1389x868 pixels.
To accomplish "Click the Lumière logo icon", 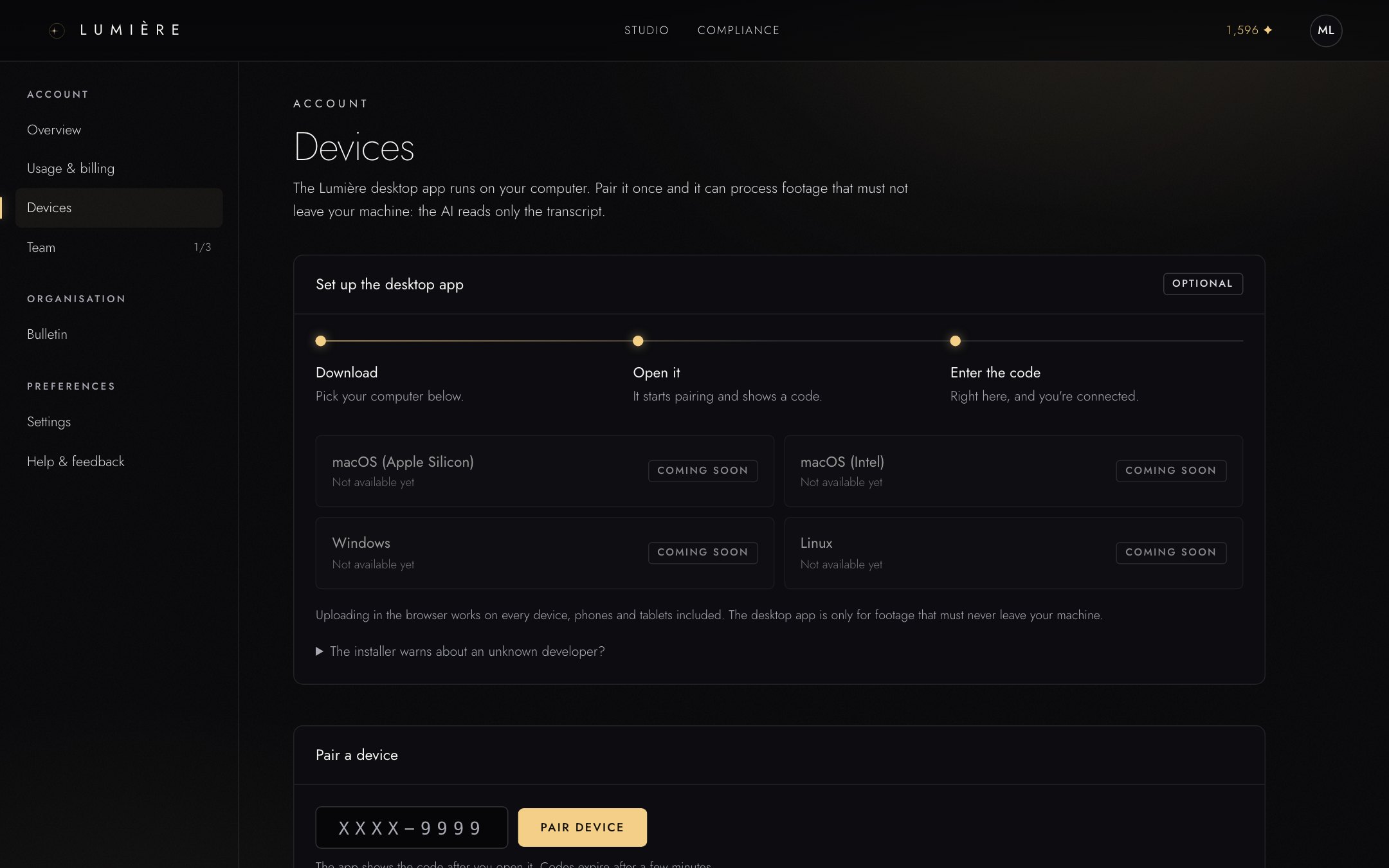I will click(57, 30).
